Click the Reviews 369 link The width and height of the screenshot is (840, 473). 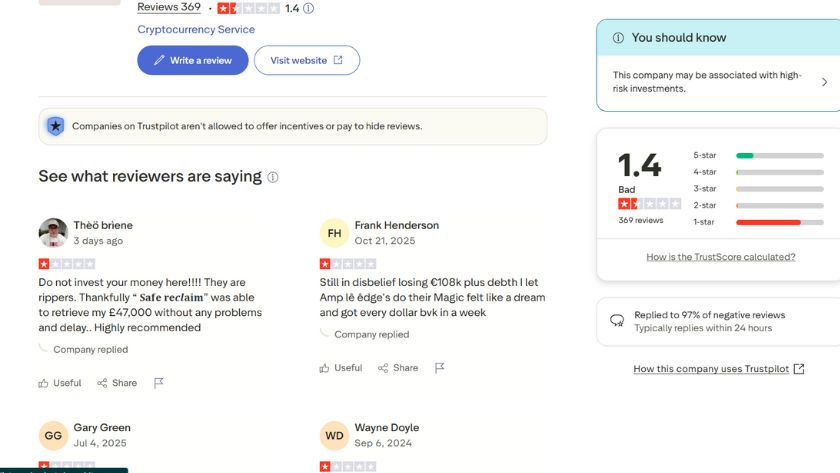pos(169,7)
